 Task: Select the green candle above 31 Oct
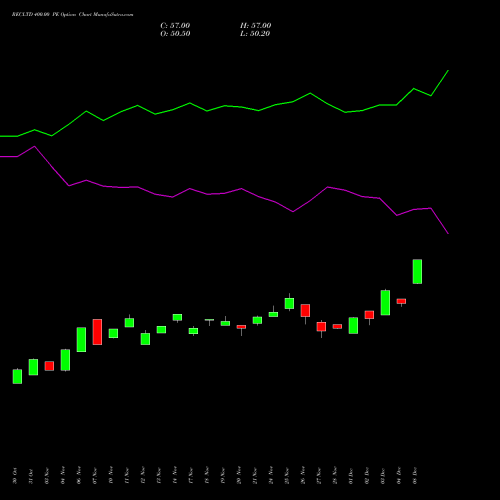(33, 367)
